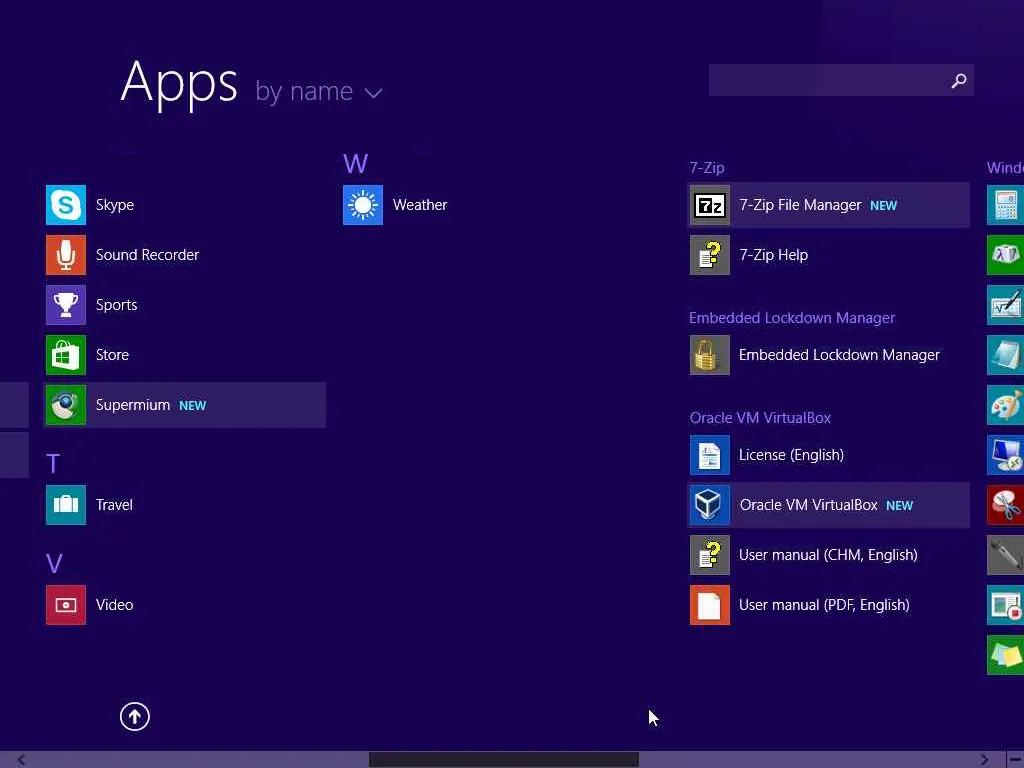Click the zoom-out minus button at scrollbar end

pos(1016,760)
